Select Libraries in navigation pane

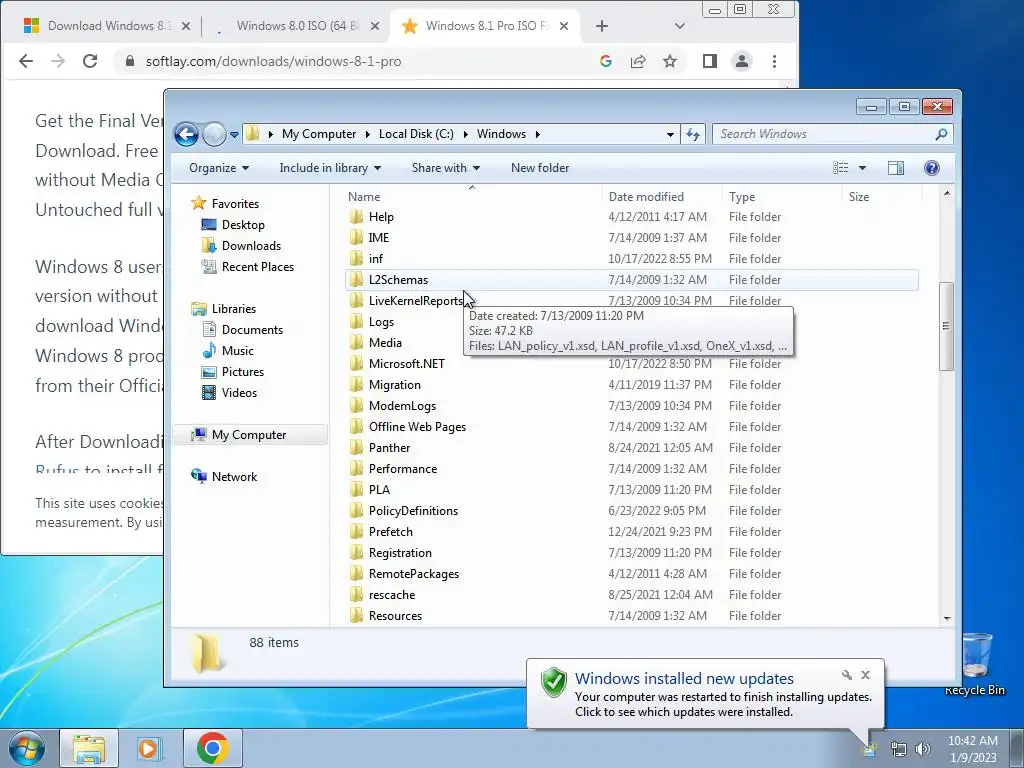pos(233,309)
